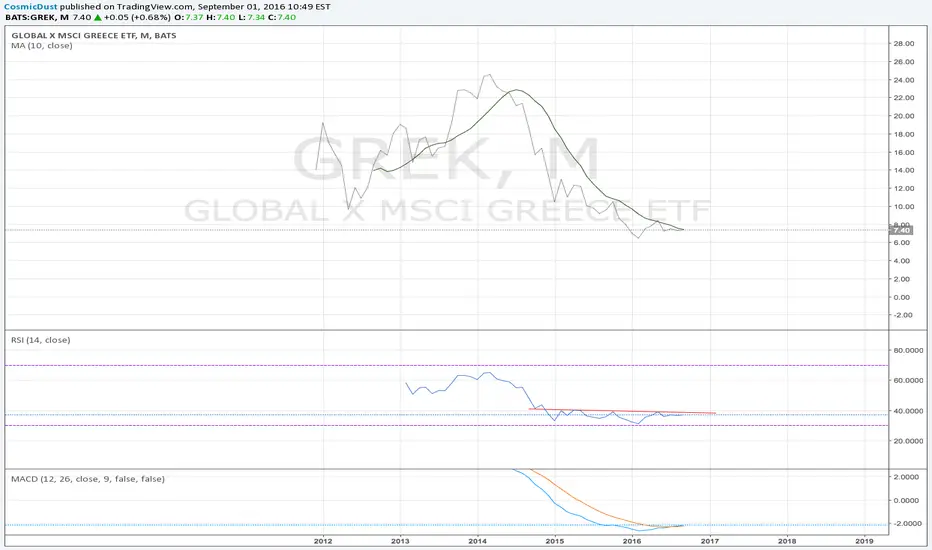The height and width of the screenshot is (550, 932).
Task: Click the 2012 time axis label
Action: pyautogui.click(x=323, y=541)
